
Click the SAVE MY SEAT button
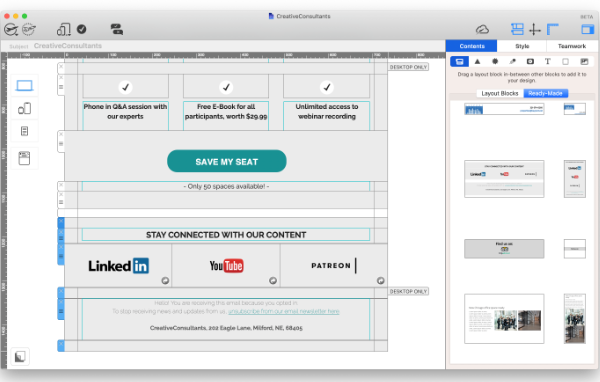[x=227, y=162]
